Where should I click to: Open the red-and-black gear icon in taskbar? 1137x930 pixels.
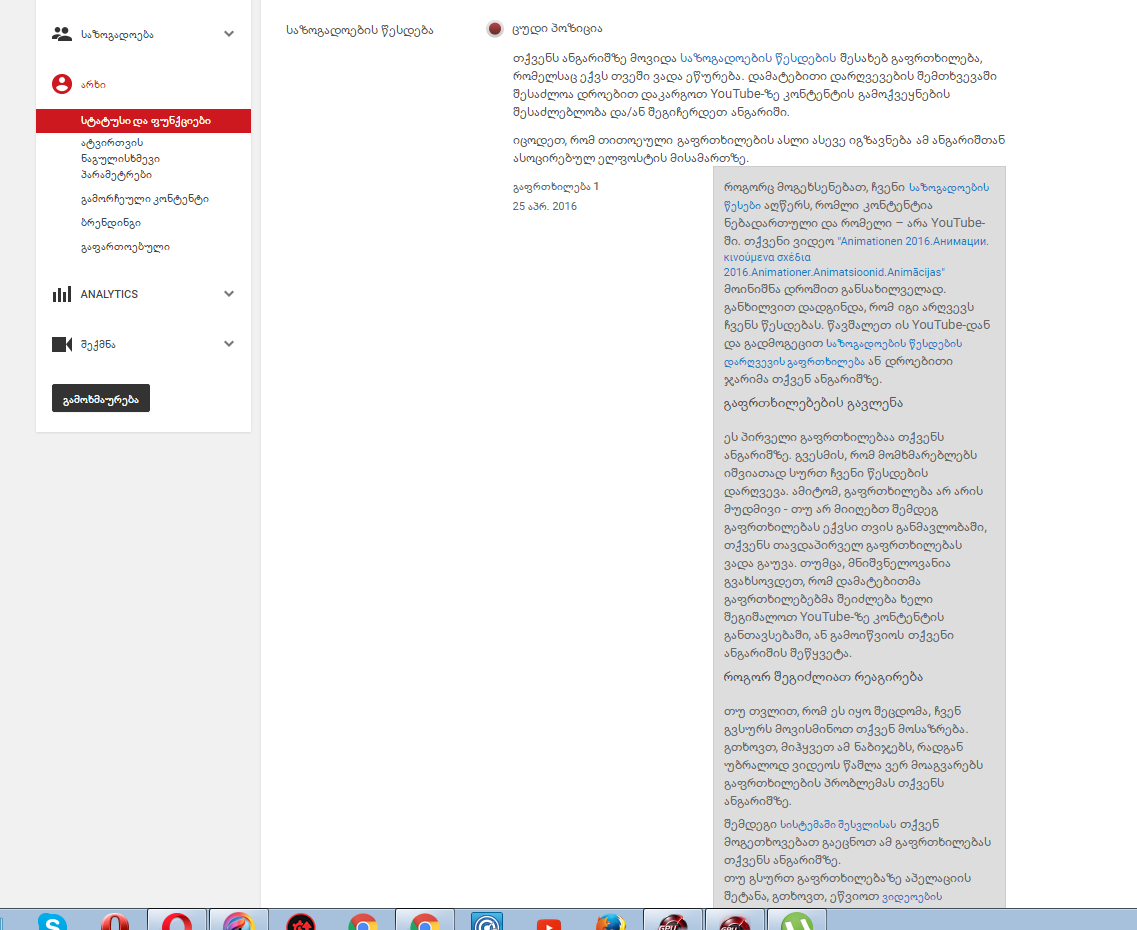301,921
